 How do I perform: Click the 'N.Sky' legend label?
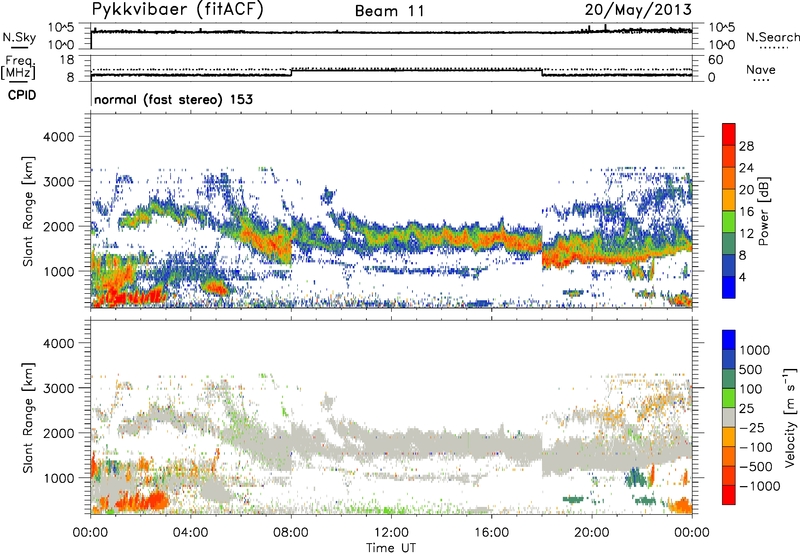[19, 37]
